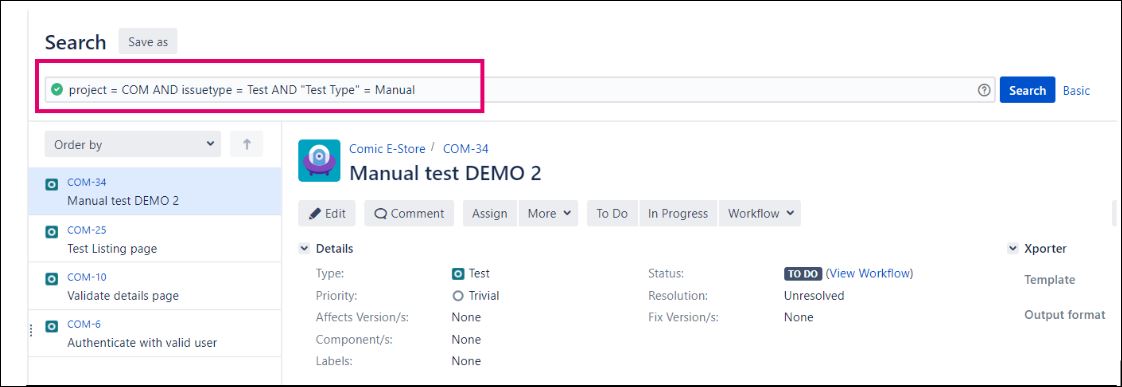Open the More actions dropdown
Screen dimensions: 1122x387
(x=549, y=213)
